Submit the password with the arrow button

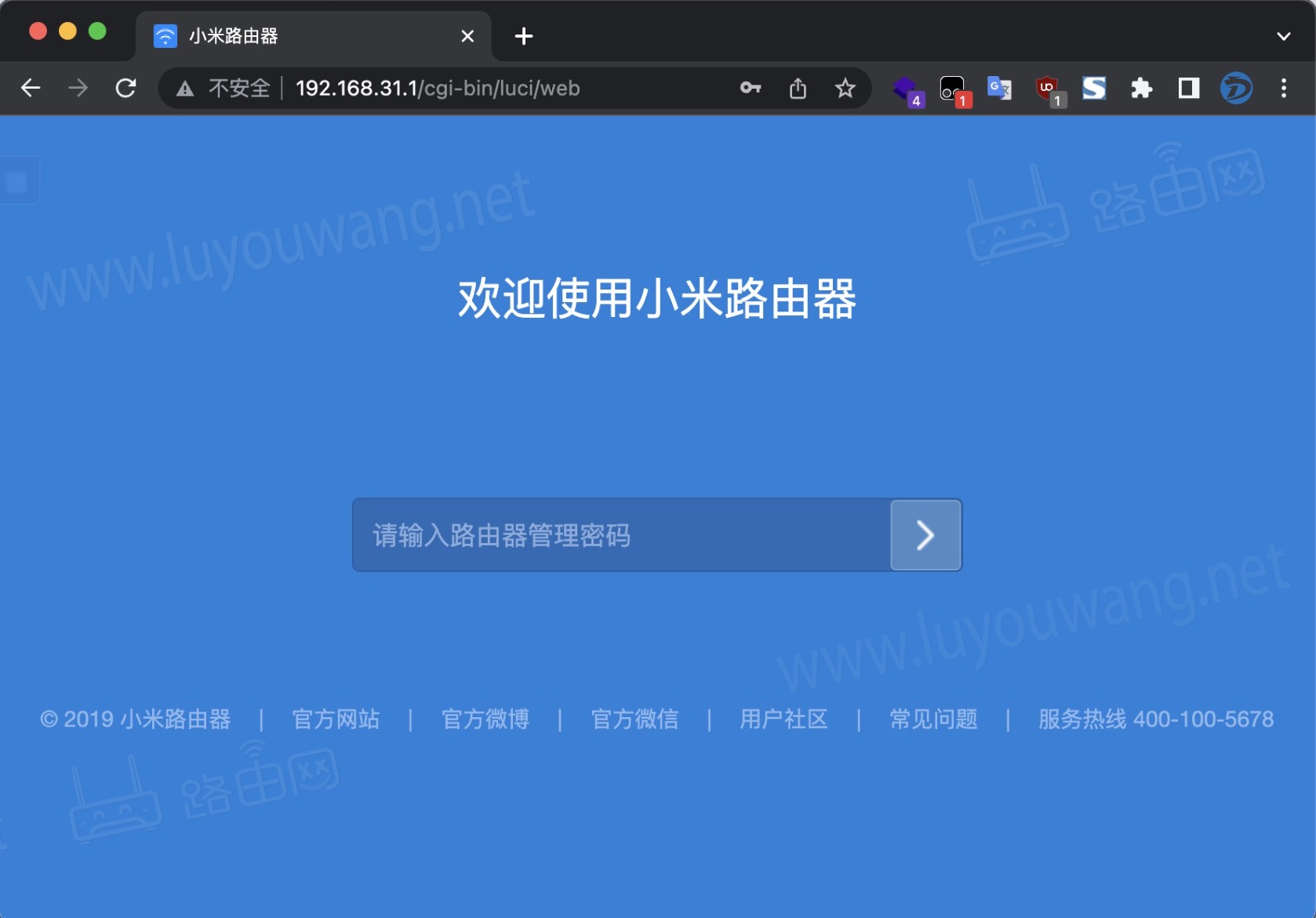point(925,534)
